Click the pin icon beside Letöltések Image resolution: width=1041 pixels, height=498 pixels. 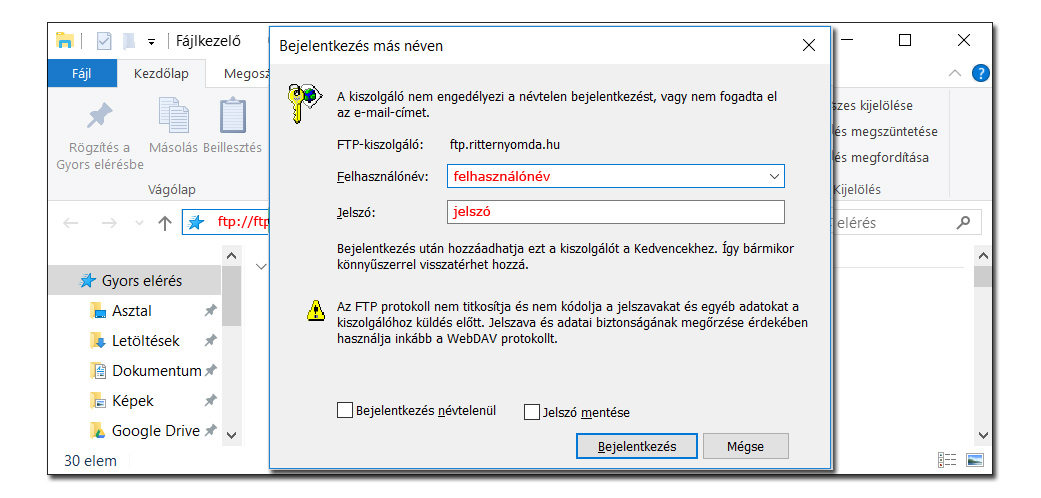click(210, 341)
